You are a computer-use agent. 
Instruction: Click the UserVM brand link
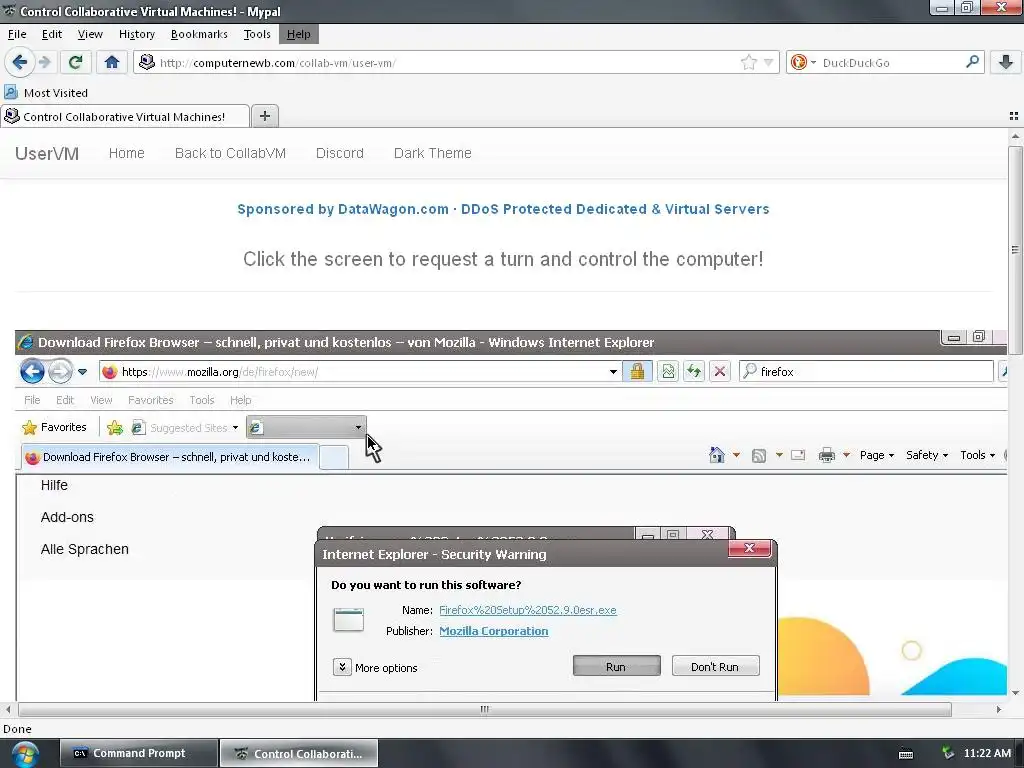[x=47, y=153]
